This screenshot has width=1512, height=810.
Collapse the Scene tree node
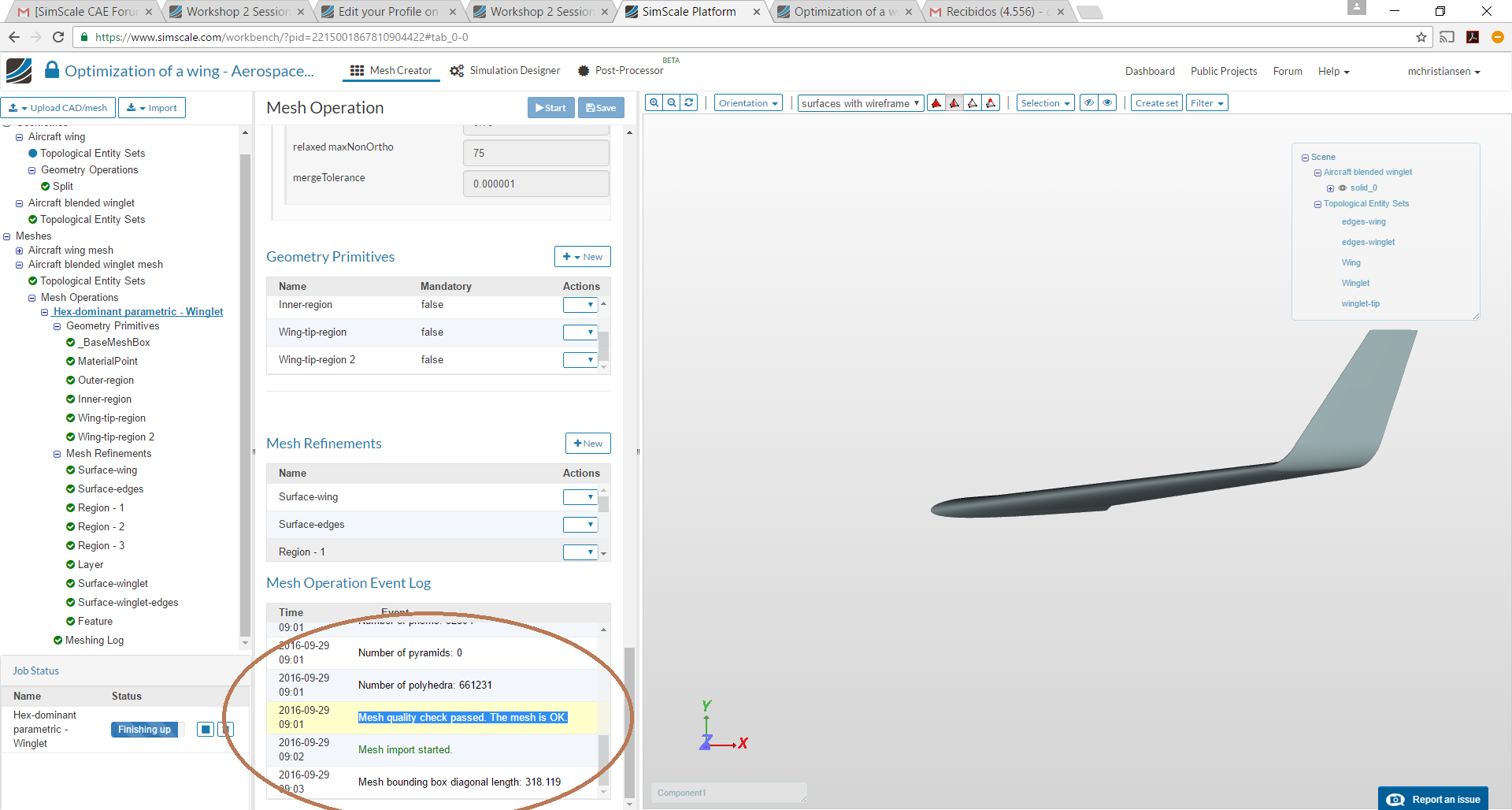point(1305,158)
